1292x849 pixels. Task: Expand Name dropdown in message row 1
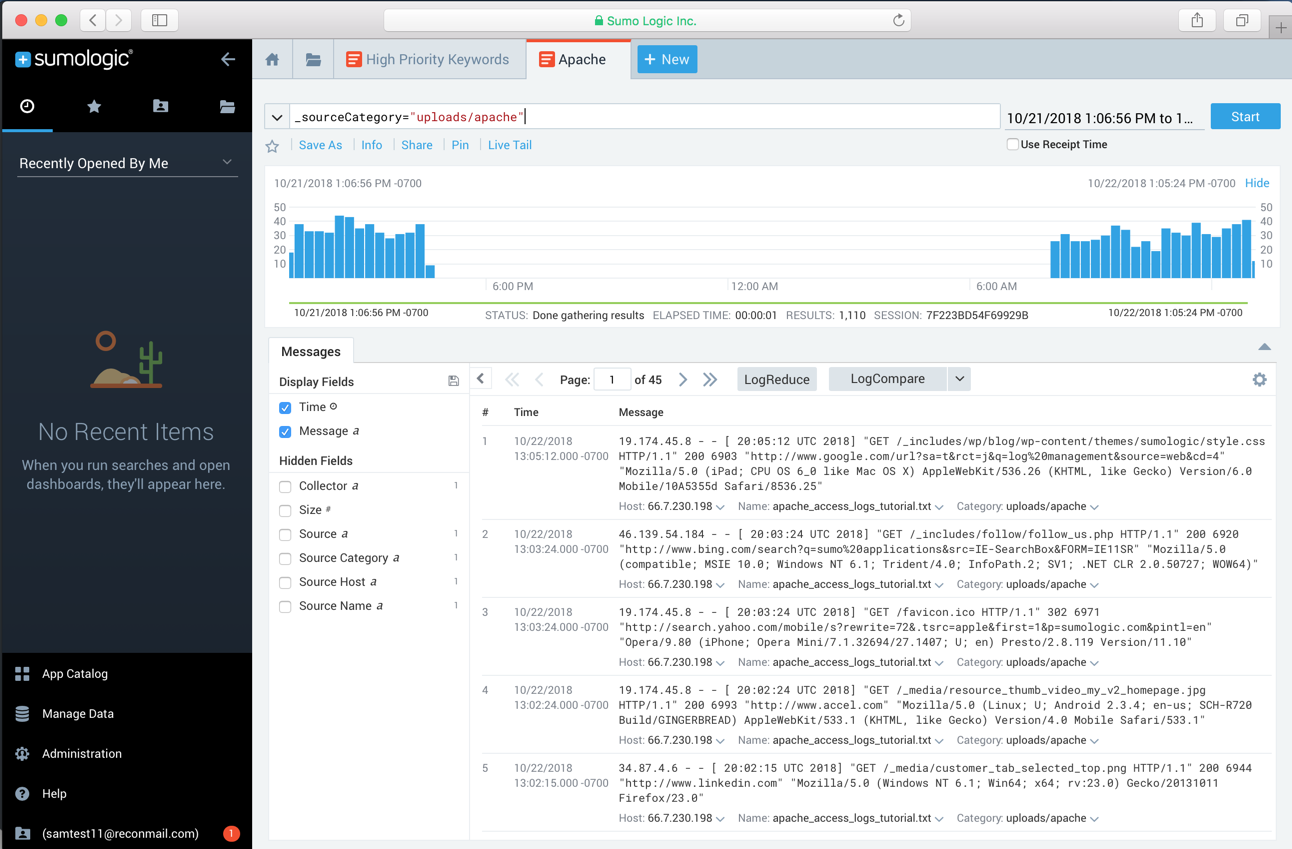[x=939, y=507]
